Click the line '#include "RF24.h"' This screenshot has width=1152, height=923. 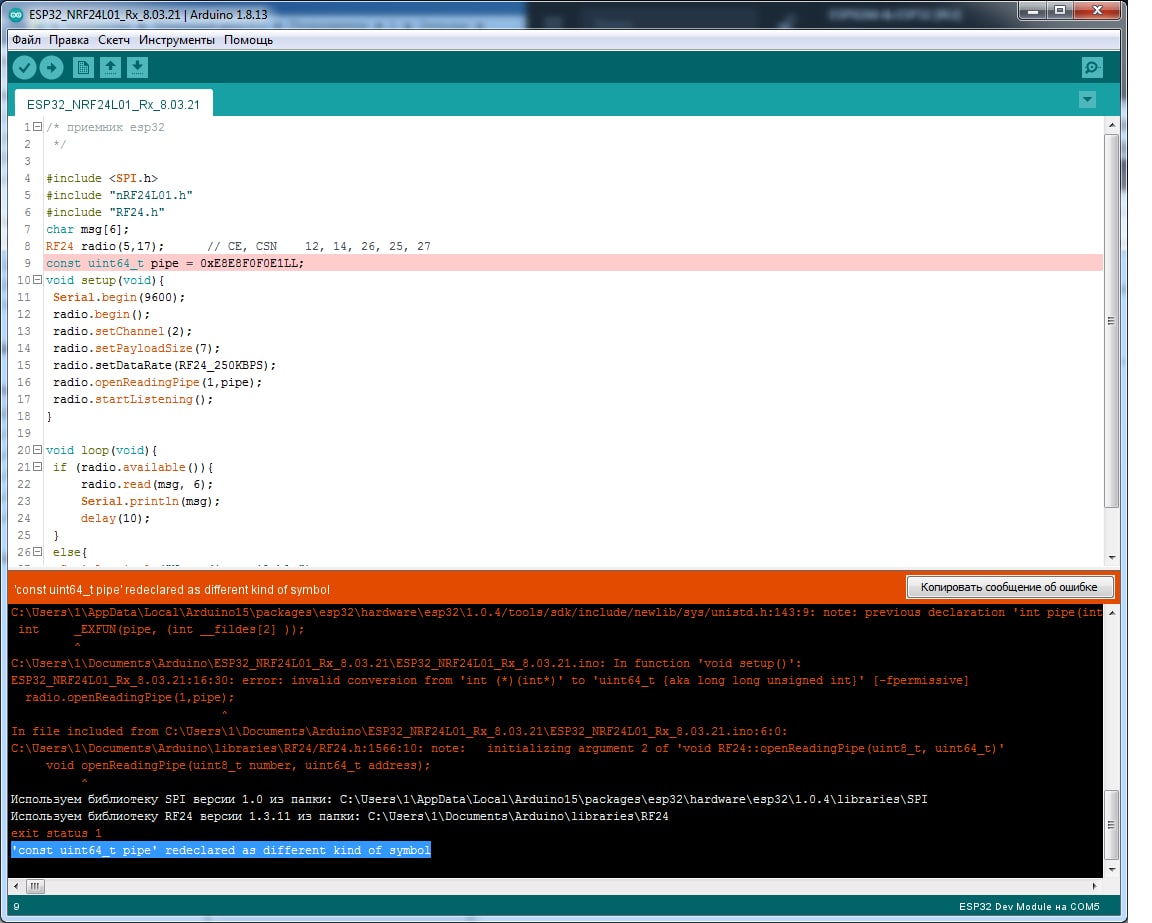[105, 212]
